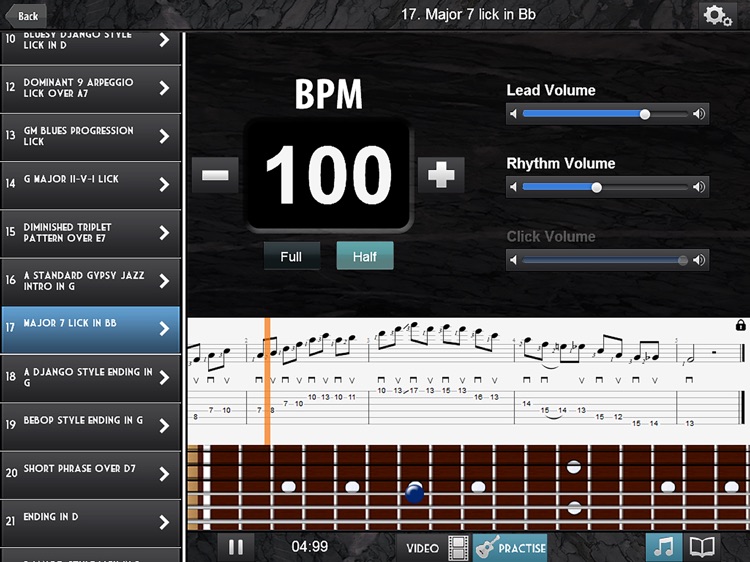The image size is (750, 562).
Task: Click chevron on Gypsy Jazz Intro row
Action: coord(164,281)
